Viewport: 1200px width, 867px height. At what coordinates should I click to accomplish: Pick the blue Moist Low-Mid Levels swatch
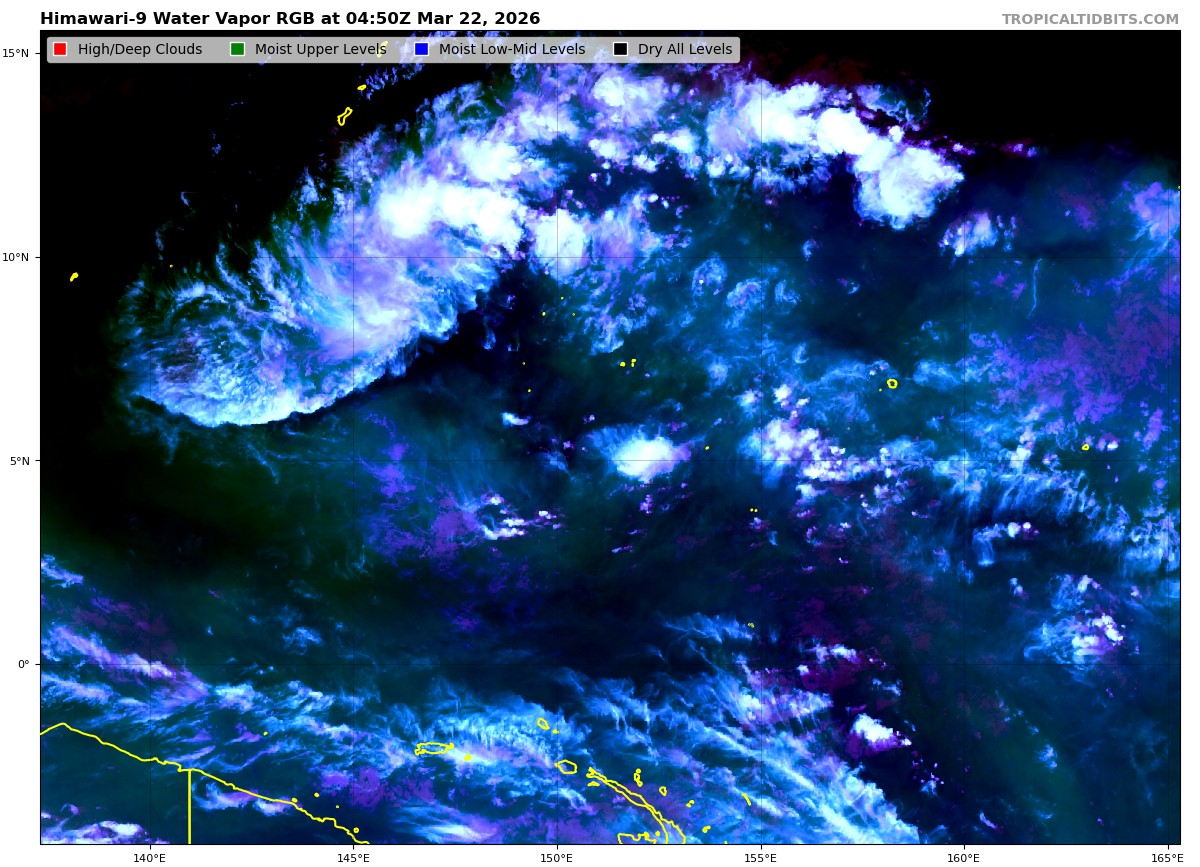(x=421, y=50)
